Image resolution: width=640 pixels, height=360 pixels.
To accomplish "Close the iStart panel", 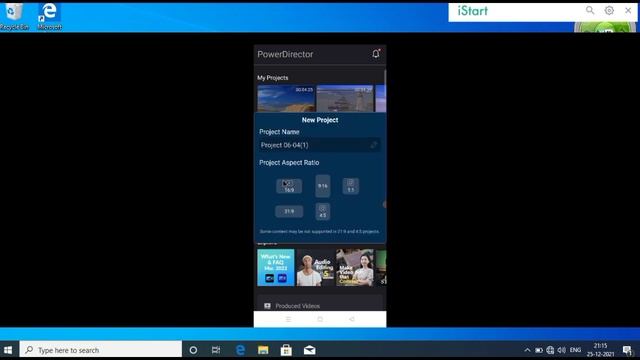I will (x=628, y=10).
